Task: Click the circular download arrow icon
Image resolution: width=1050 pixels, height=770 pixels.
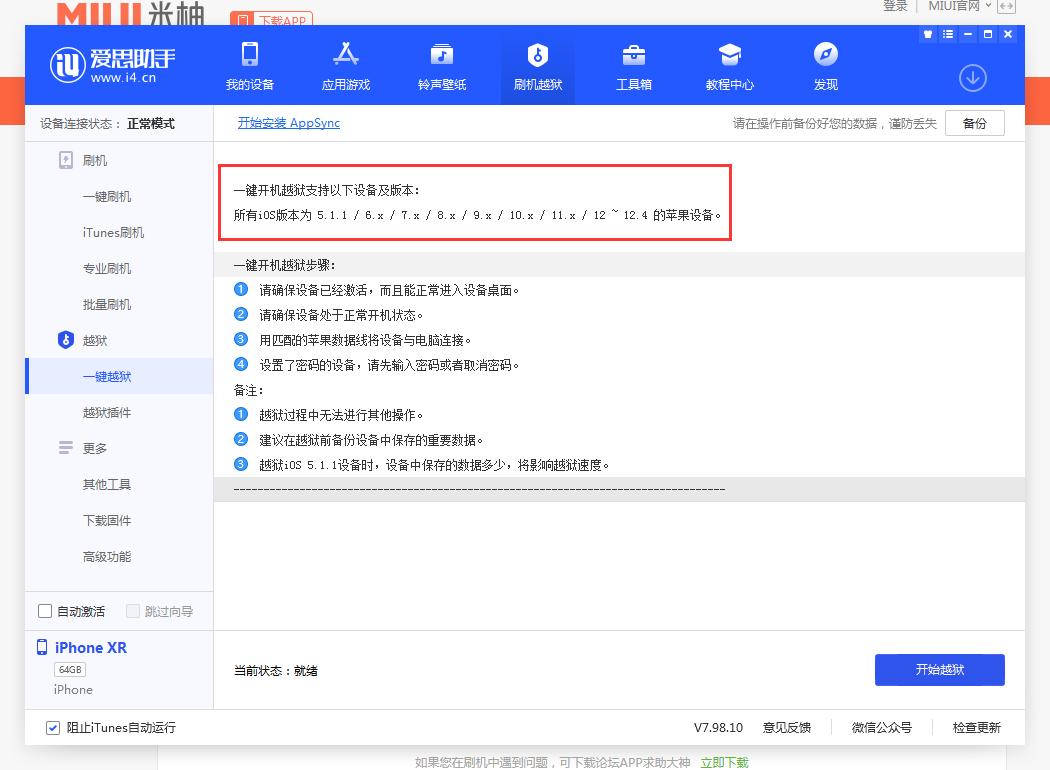Action: pos(972,77)
